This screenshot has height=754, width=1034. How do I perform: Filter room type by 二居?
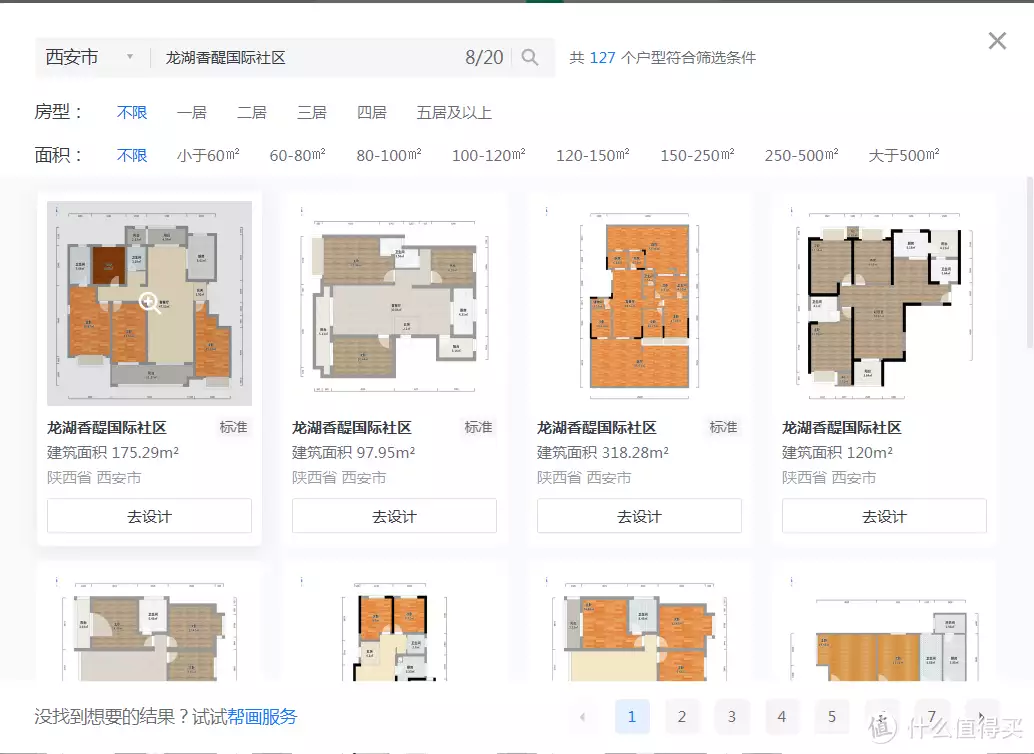click(x=252, y=113)
